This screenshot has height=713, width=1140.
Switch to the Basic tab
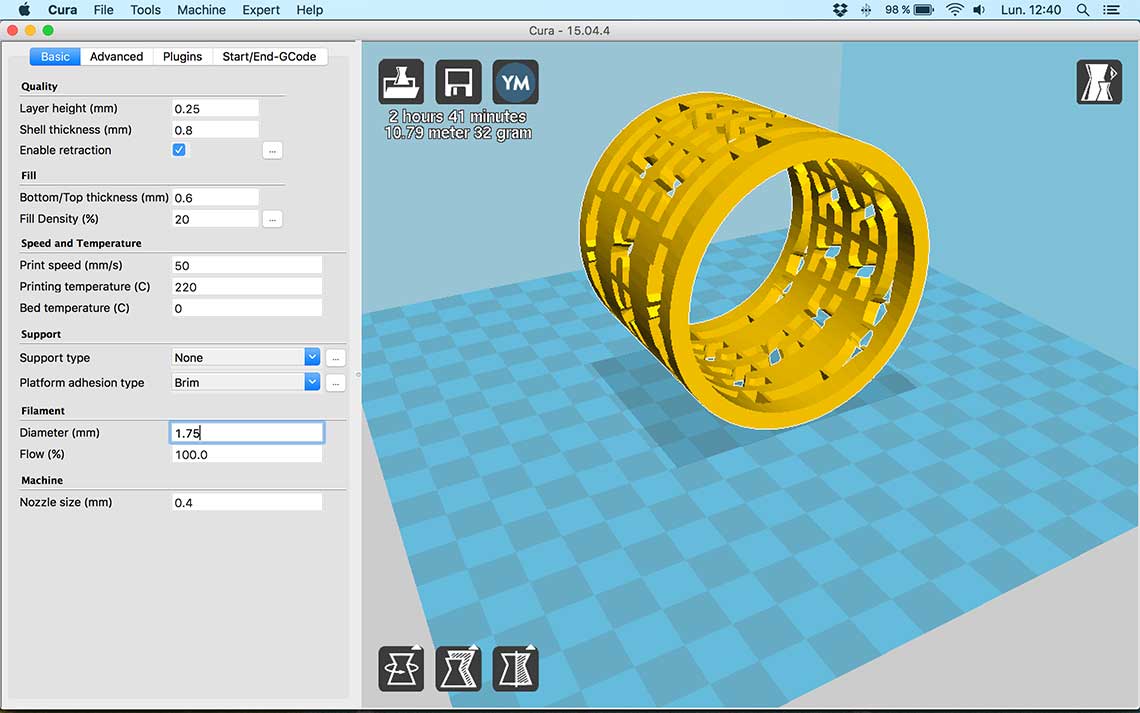[x=55, y=56]
